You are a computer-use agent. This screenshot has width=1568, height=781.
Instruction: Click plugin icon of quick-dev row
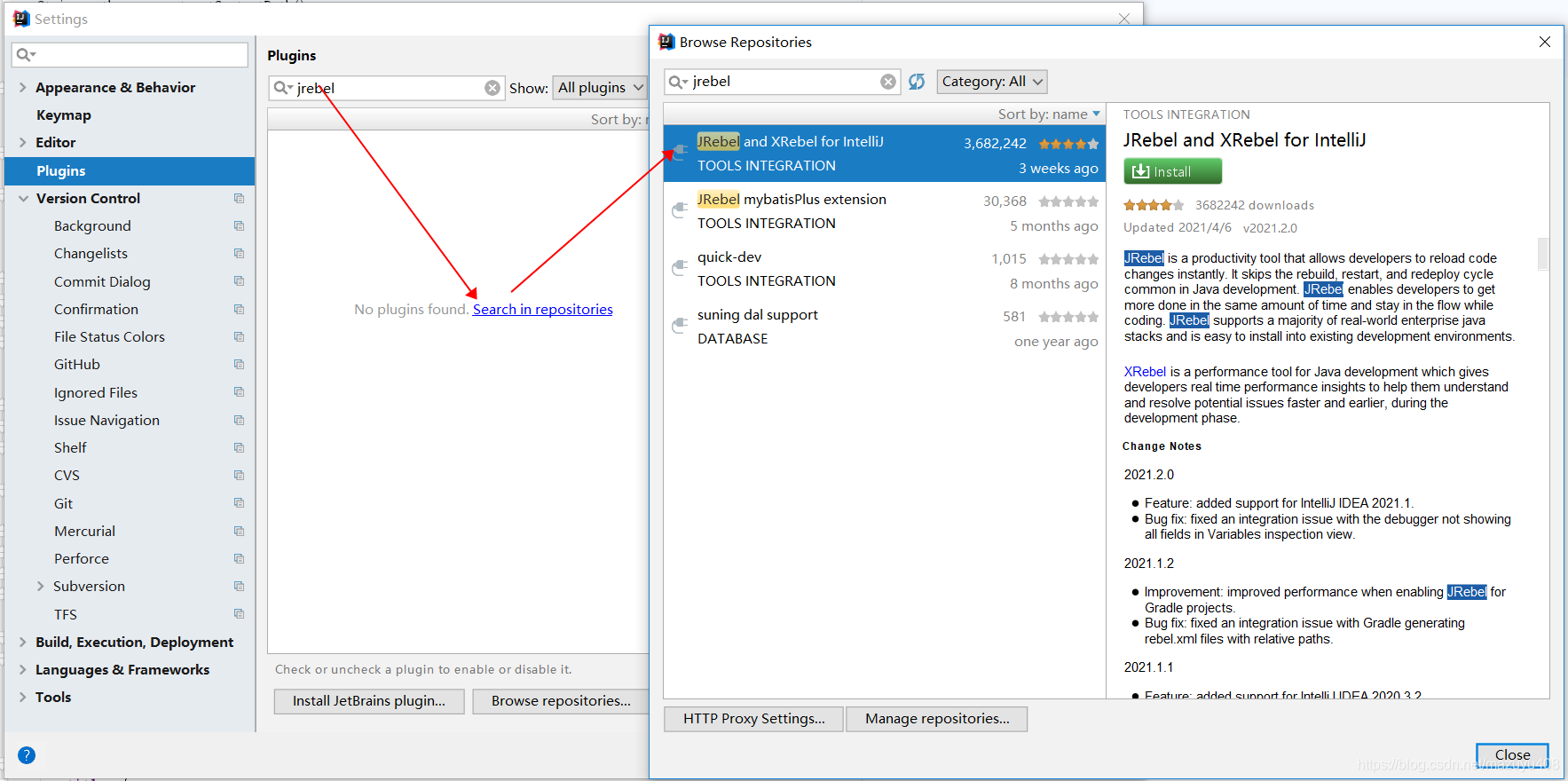pos(680,268)
